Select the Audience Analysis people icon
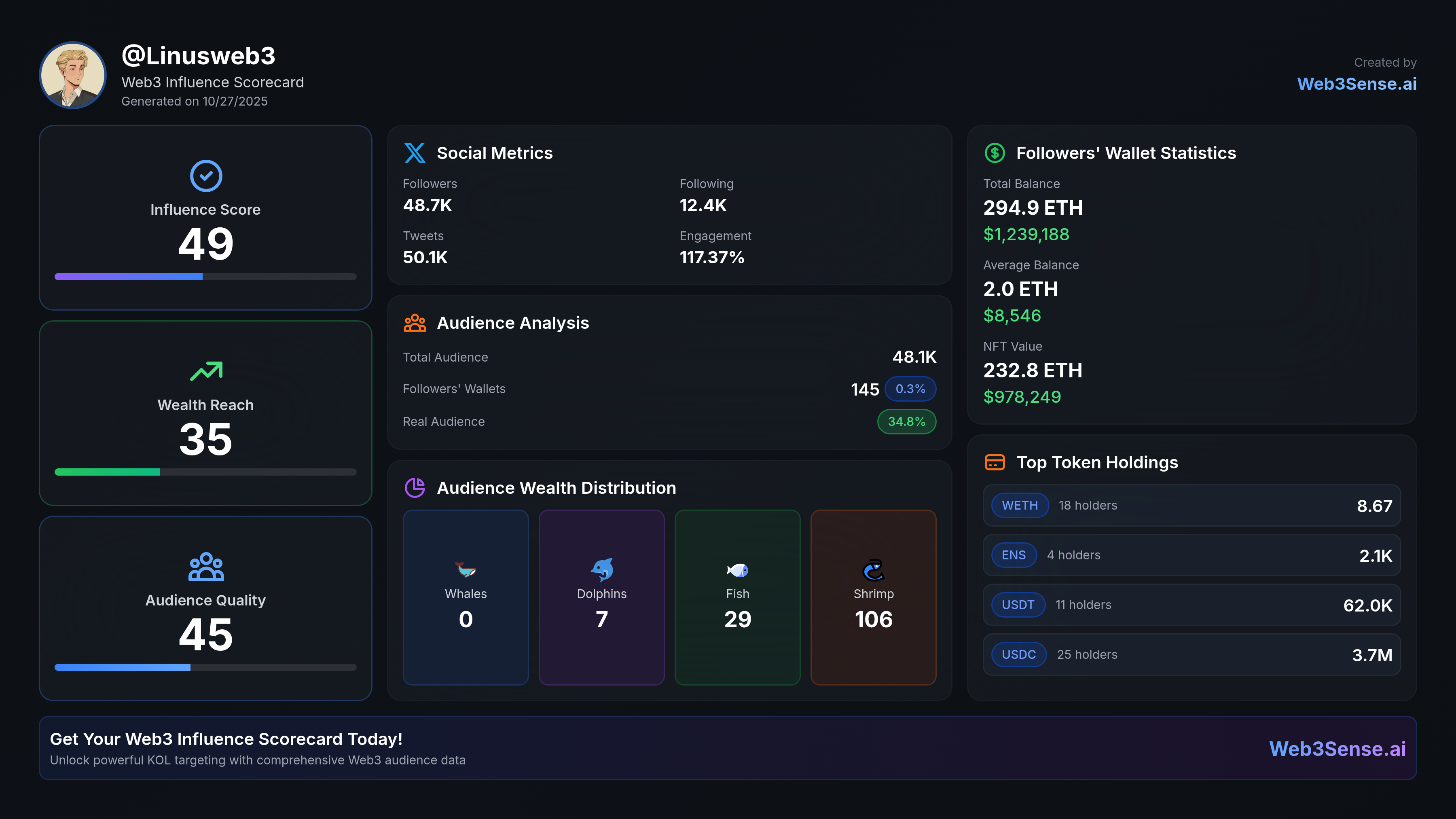Image resolution: width=1456 pixels, height=819 pixels. pos(415,323)
